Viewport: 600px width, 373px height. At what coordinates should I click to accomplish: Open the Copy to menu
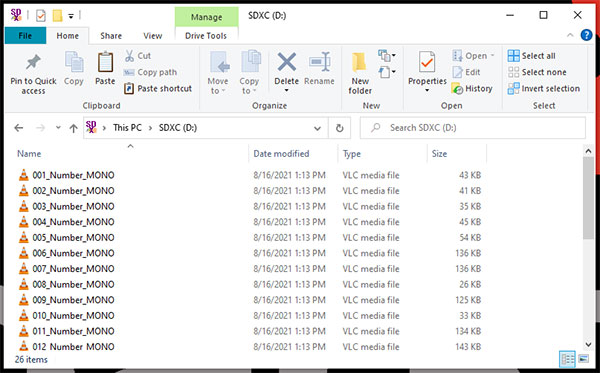click(x=249, y=73)
